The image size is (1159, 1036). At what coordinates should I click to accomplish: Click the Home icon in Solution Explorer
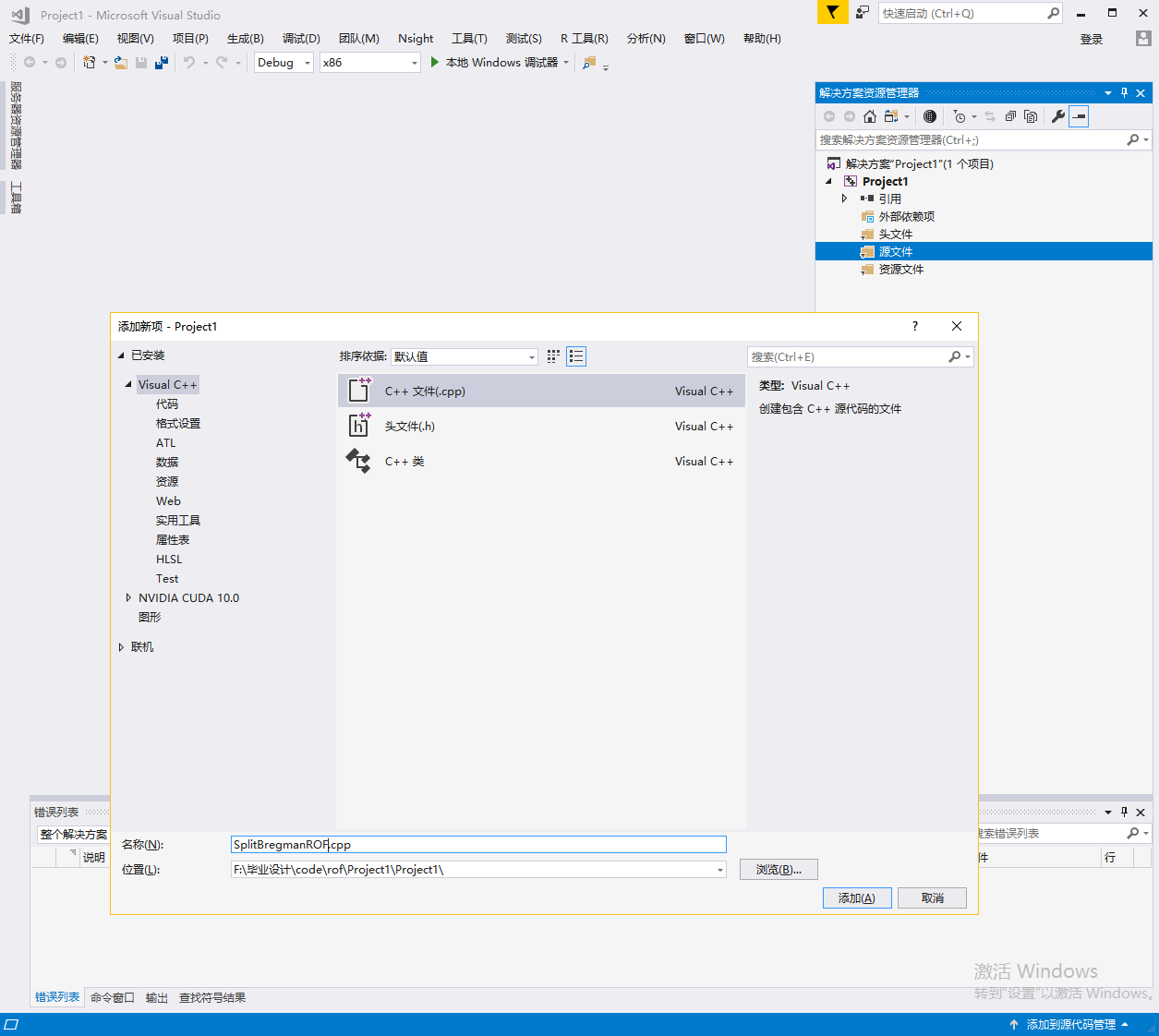[x=870, y=116]
